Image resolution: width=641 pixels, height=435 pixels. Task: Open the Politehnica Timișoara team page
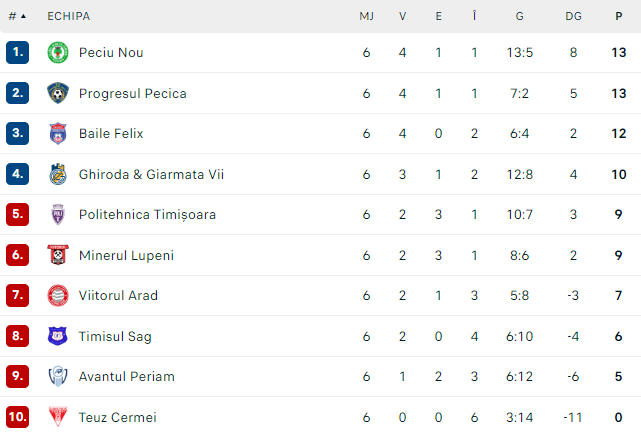pos(147,215)
